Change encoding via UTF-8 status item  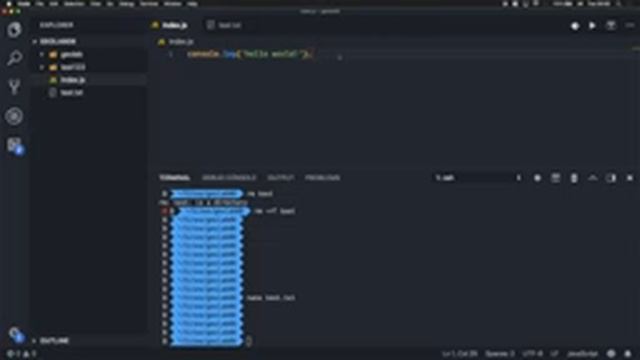click(532, 354)
